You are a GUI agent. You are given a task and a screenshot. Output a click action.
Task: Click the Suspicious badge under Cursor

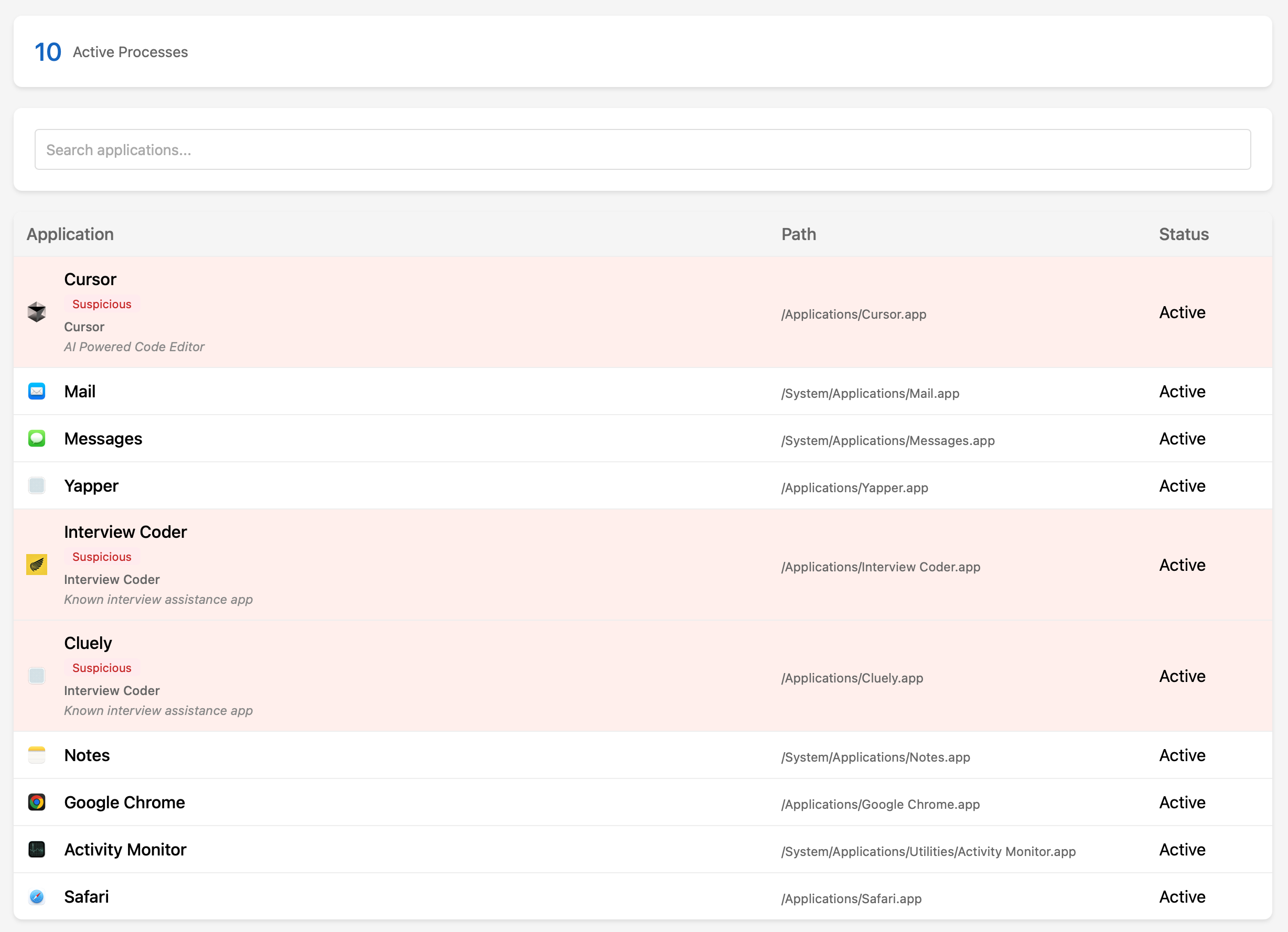[102, 304]
